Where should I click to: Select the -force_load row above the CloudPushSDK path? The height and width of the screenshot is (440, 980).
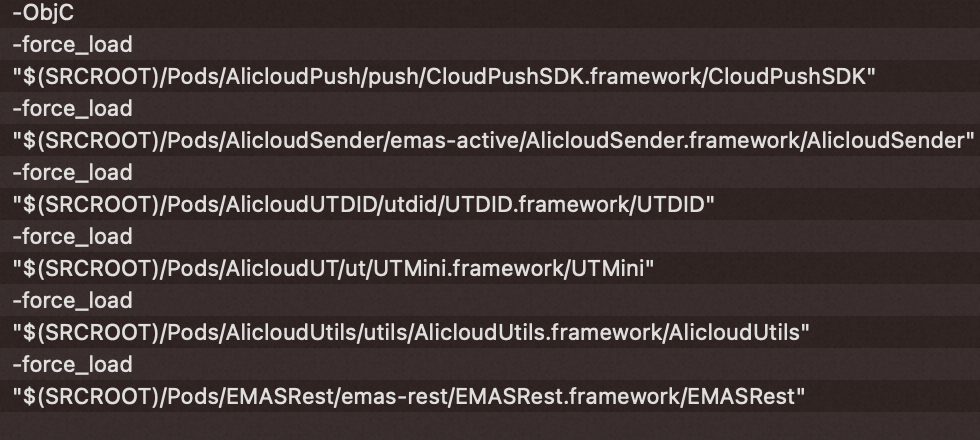click(72, 44)
